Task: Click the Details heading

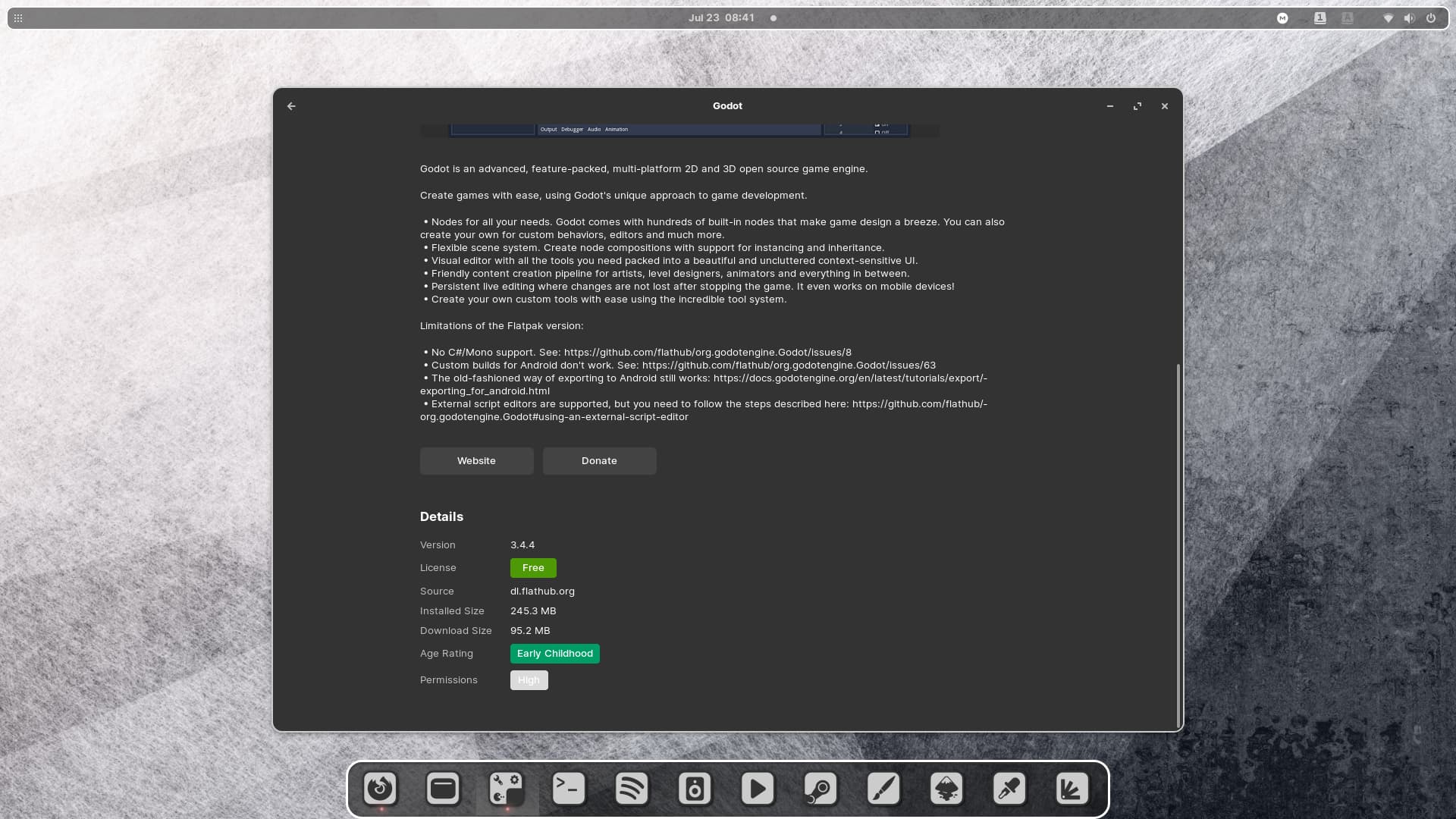Action: [441, 516]
